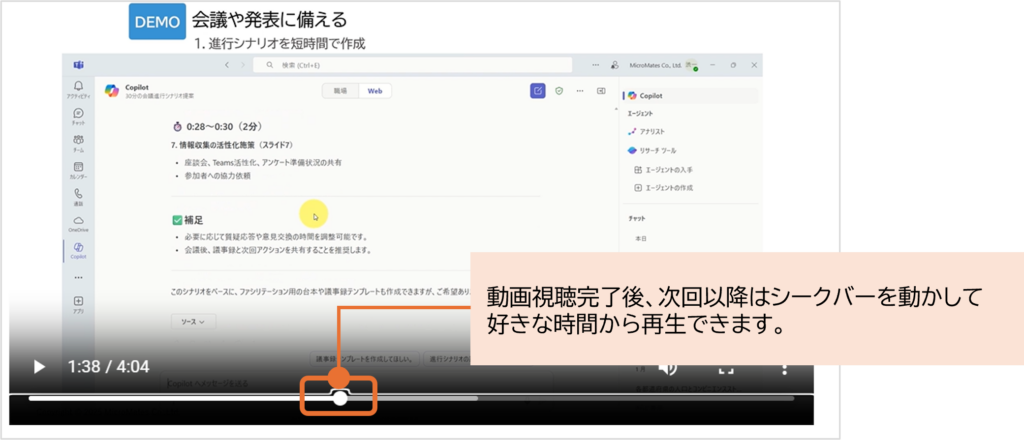Open Chat in Teams sidebar
The width and height of the screenshot is (1024, 440).
pos(78,117)
